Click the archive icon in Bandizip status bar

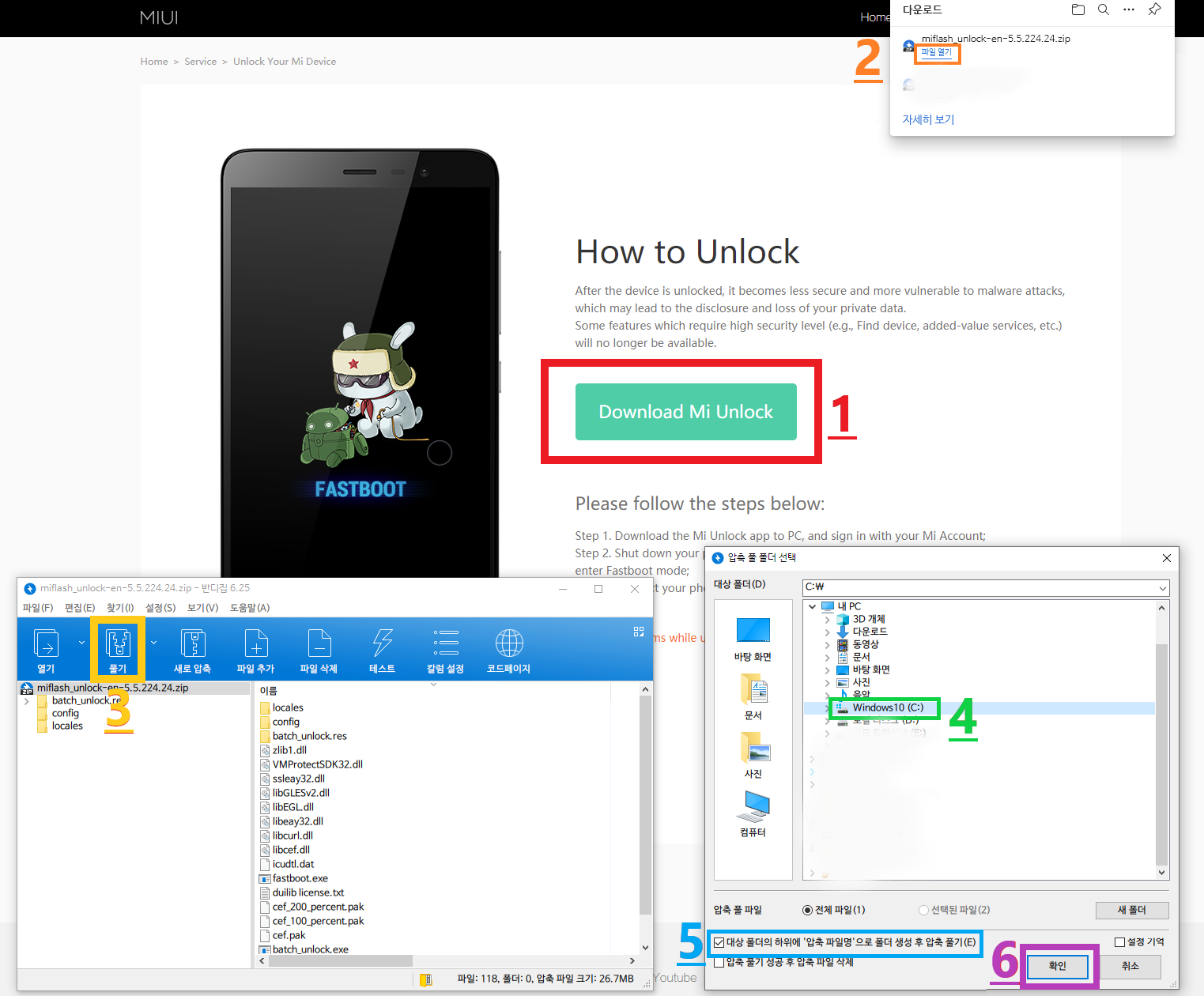[x=426, y=979]
